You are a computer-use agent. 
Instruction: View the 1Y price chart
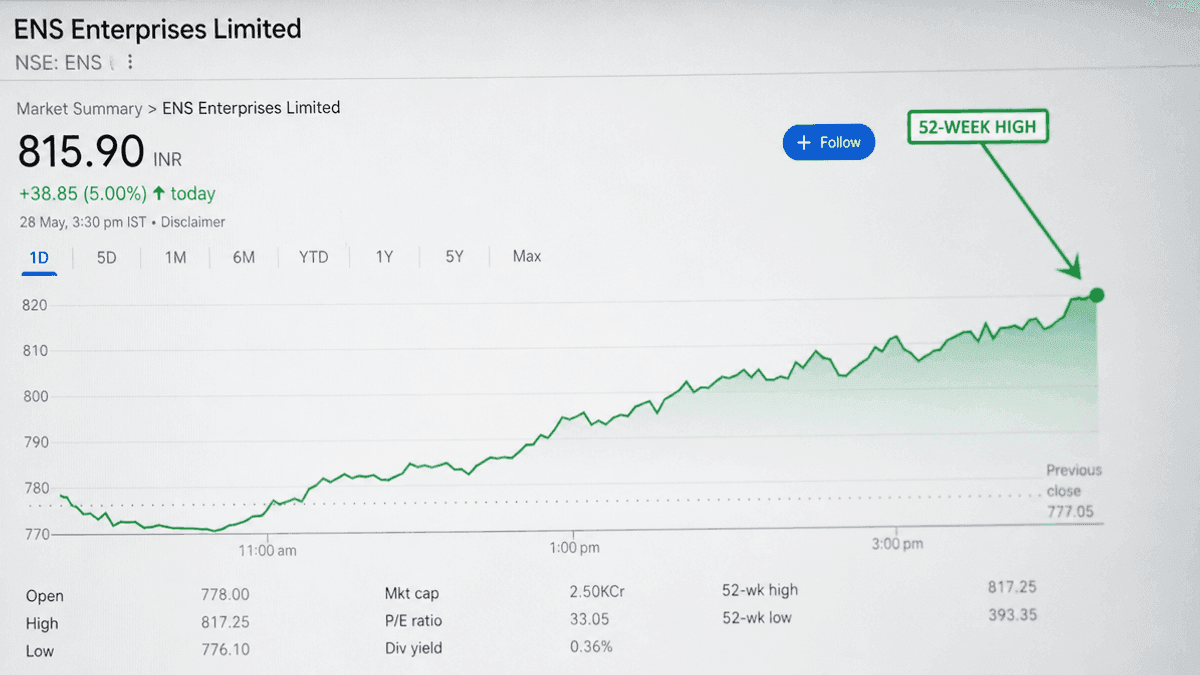[x=384, y=258]
